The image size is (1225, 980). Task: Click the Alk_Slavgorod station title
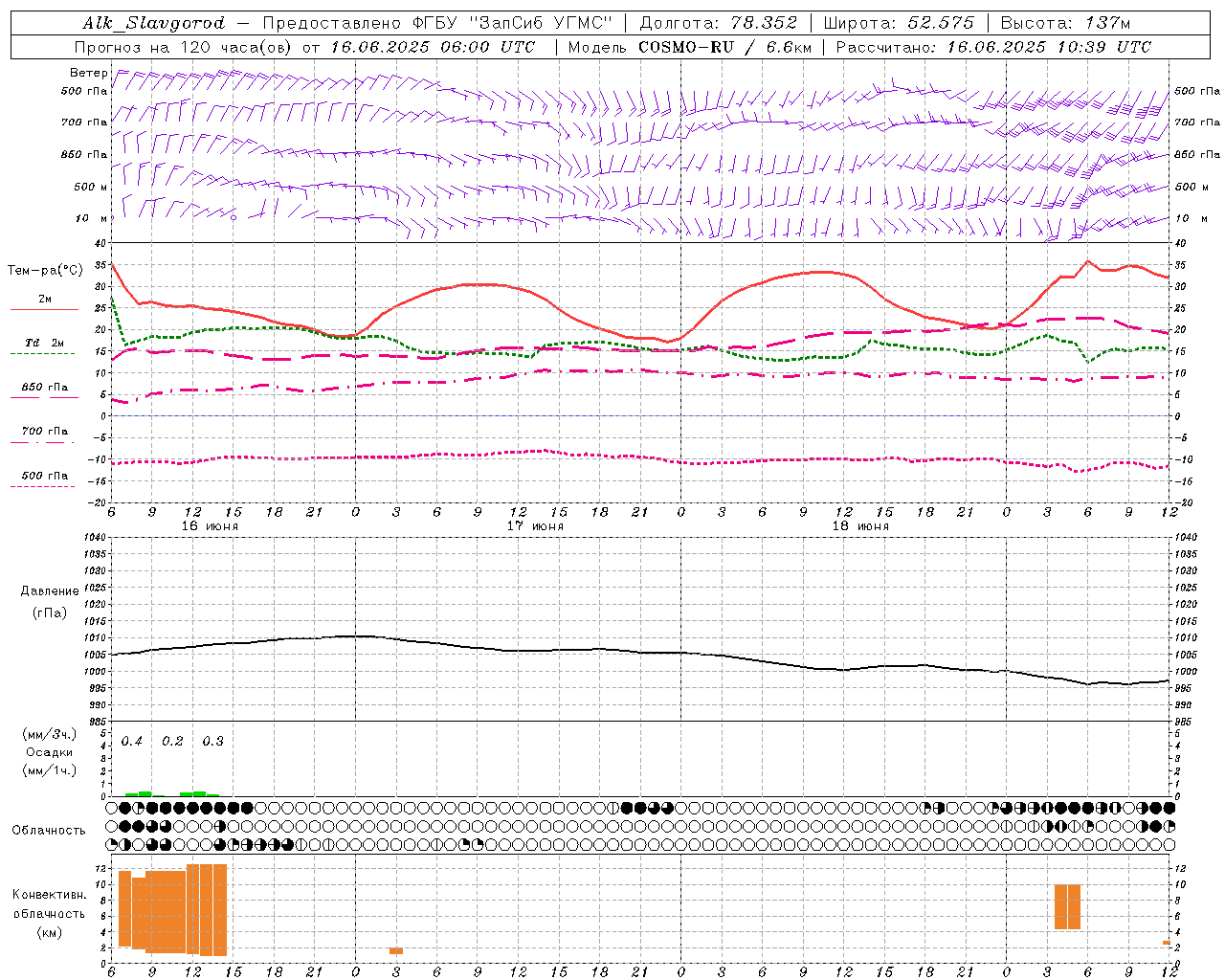[154, 23]
